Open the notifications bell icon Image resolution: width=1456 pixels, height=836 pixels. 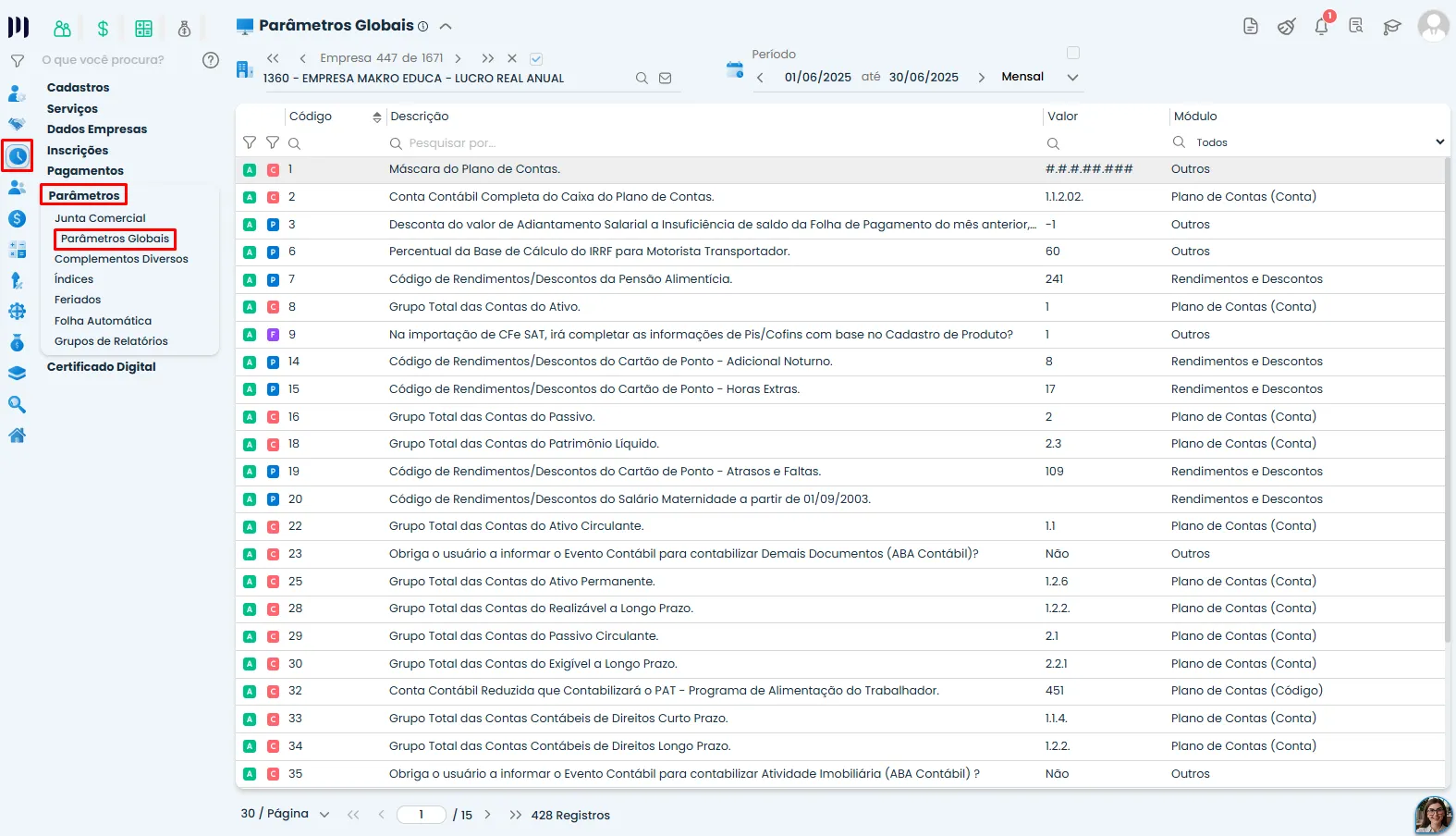1322,26
